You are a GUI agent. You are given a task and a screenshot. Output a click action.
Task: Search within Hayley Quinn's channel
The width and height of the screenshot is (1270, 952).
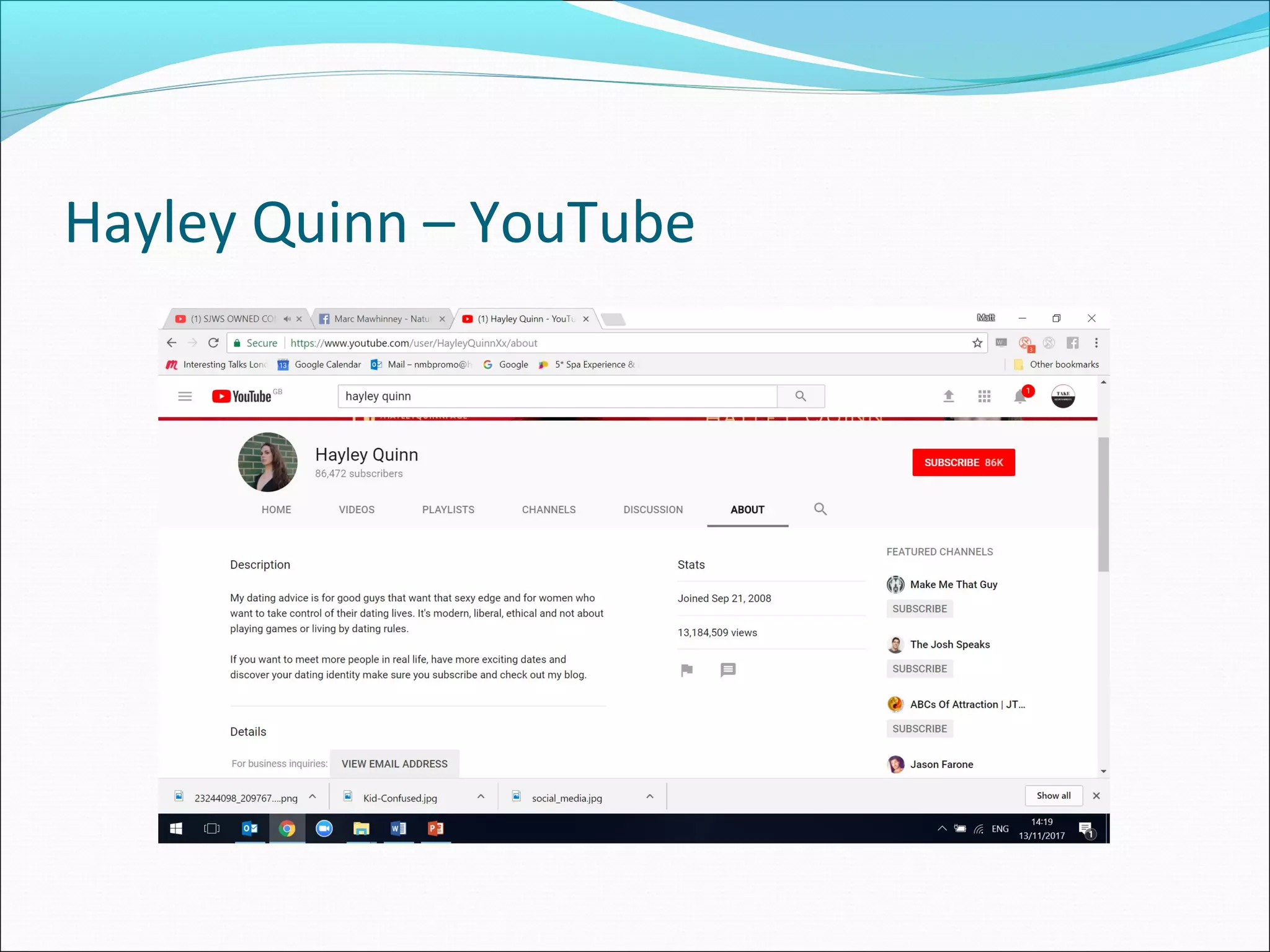(820, 509)
